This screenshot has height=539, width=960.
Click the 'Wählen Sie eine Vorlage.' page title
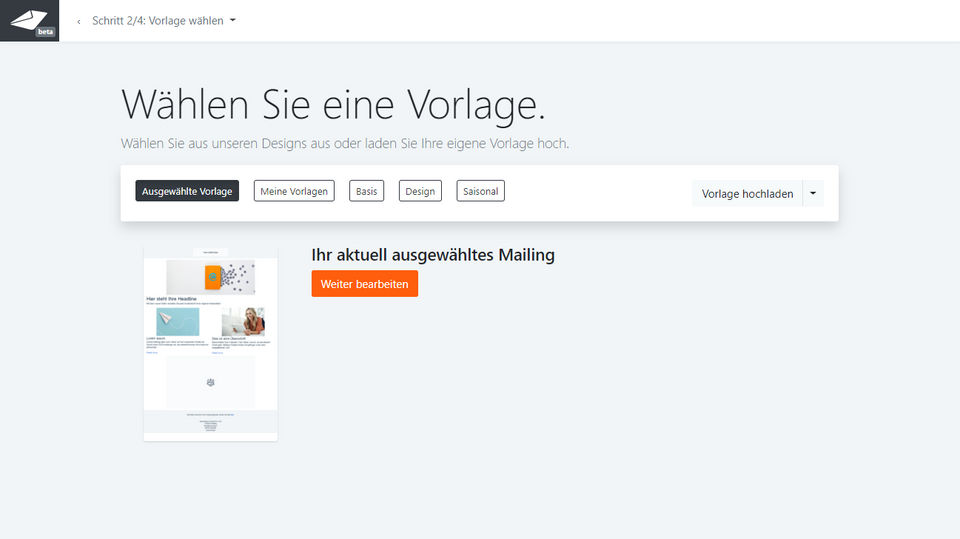332,105
